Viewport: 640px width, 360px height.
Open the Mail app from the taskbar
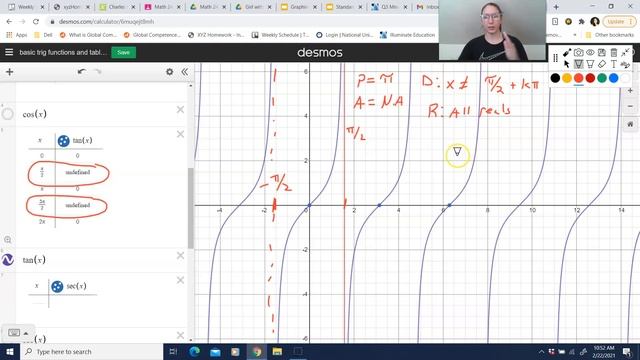coord(215,351)
